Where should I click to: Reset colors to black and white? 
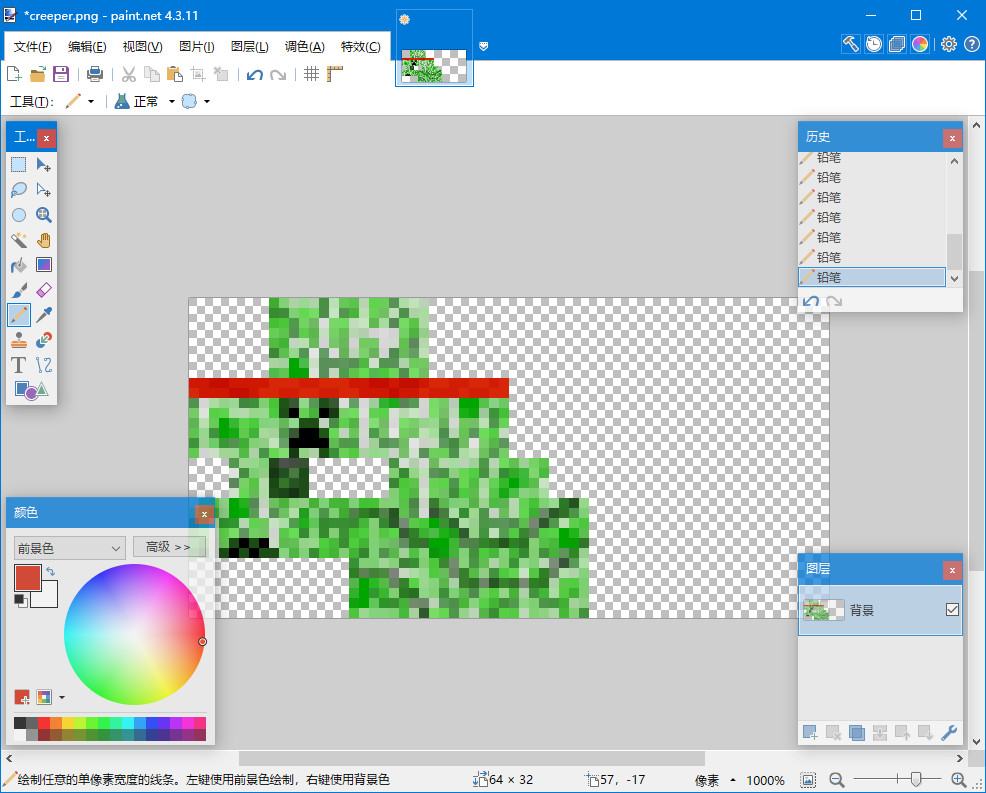(20, 601)
